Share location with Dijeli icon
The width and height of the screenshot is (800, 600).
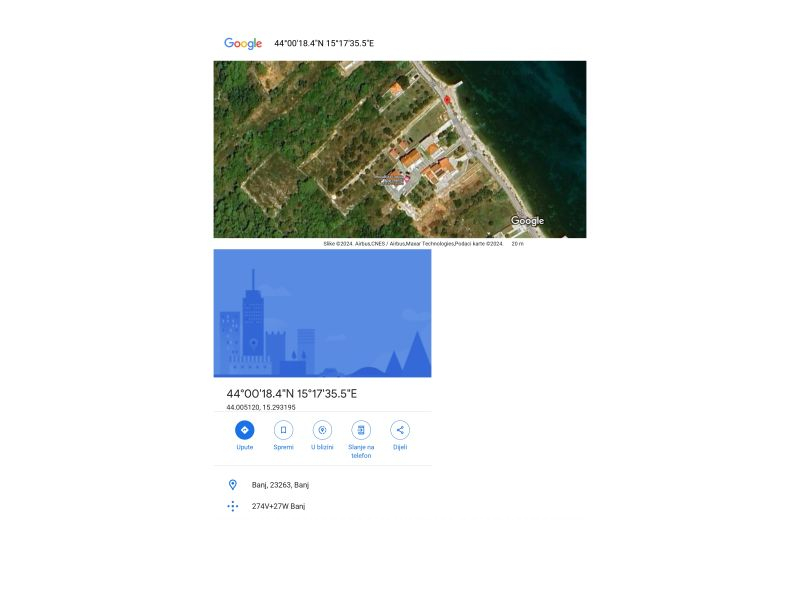pos(400,430)
